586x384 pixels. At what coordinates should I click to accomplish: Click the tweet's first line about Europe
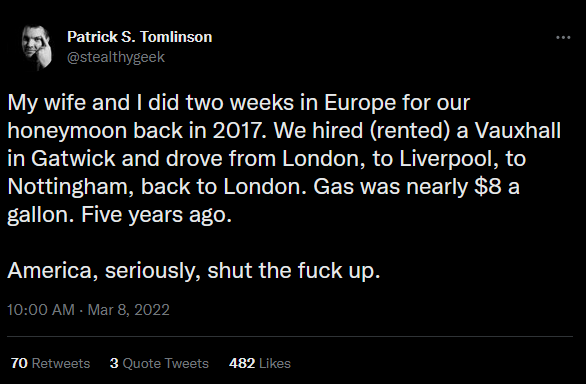(238, 102)
